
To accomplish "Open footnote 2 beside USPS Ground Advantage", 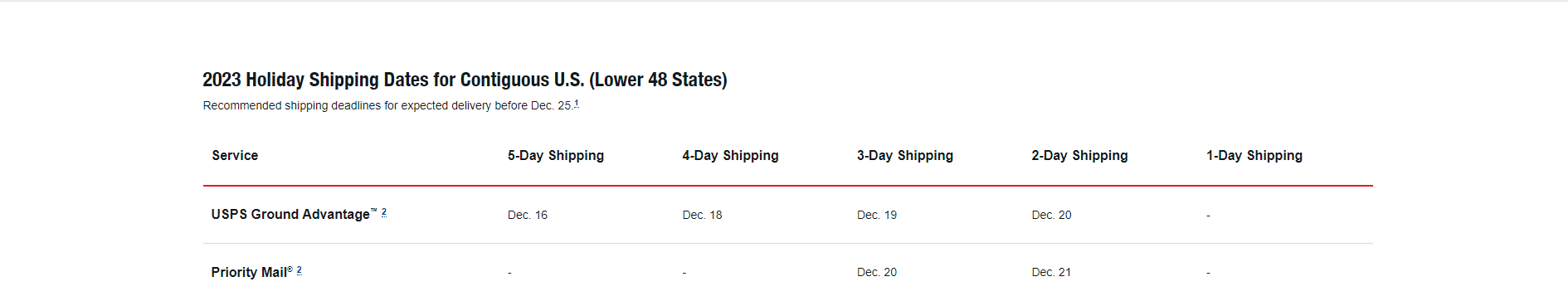I will tap(384, 212).
